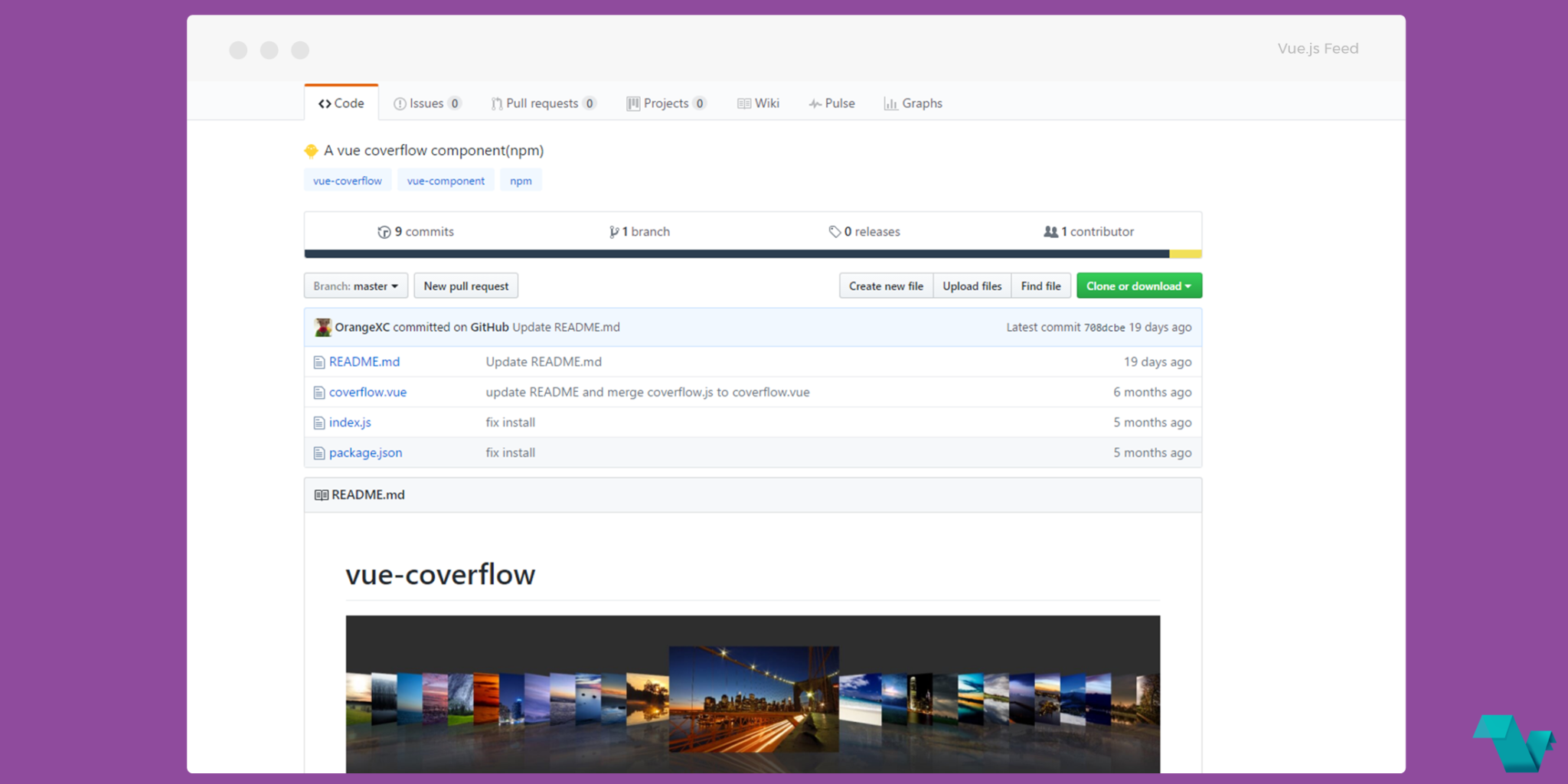Click OrangeXC avatar image
The image size is (1568, 784).
(x=322, y=327)
